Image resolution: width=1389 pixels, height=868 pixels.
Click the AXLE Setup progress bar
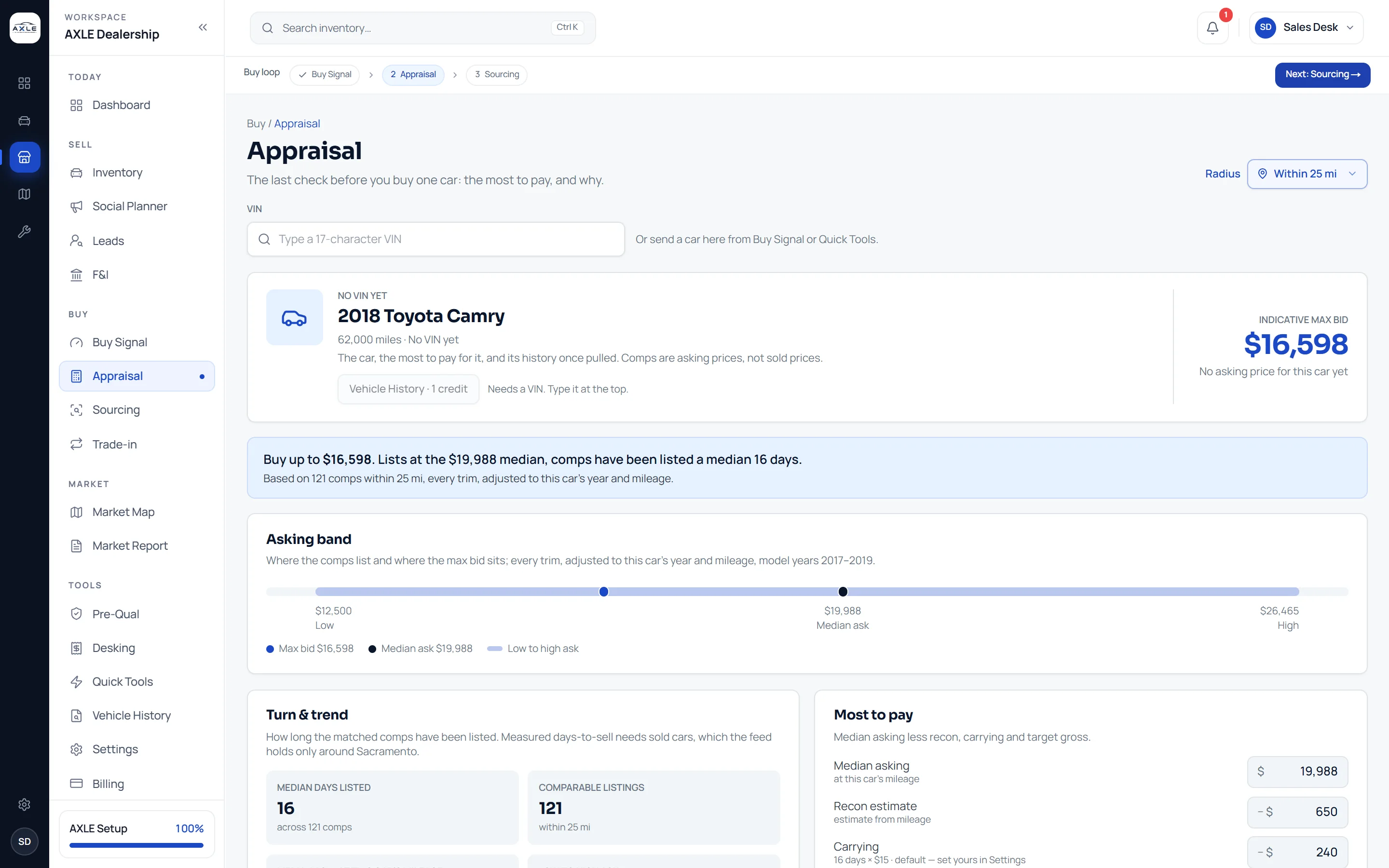coord(136,845)
